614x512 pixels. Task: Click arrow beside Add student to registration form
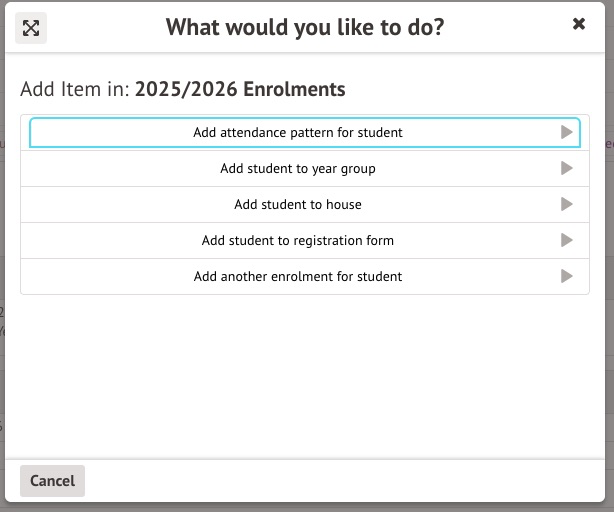coord(567,240)
